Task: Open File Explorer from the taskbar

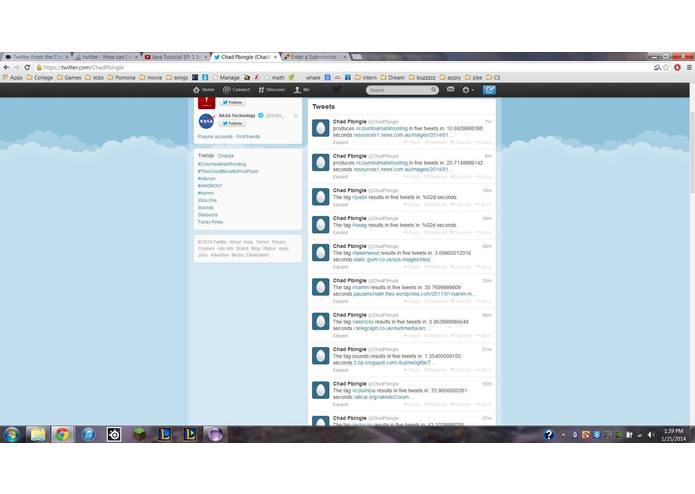Action: point(38,435)
